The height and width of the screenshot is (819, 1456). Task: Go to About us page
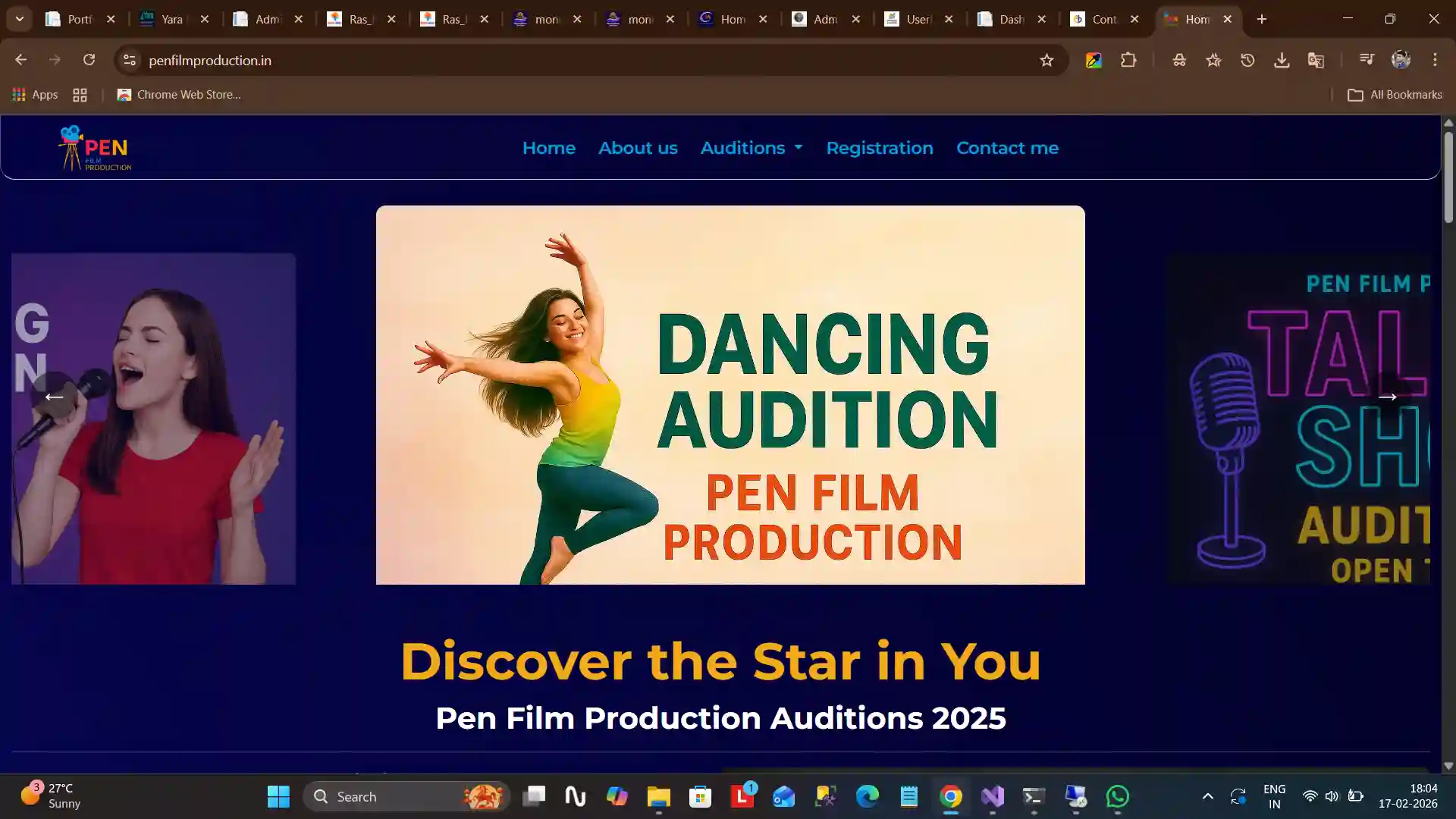(637, 148)
